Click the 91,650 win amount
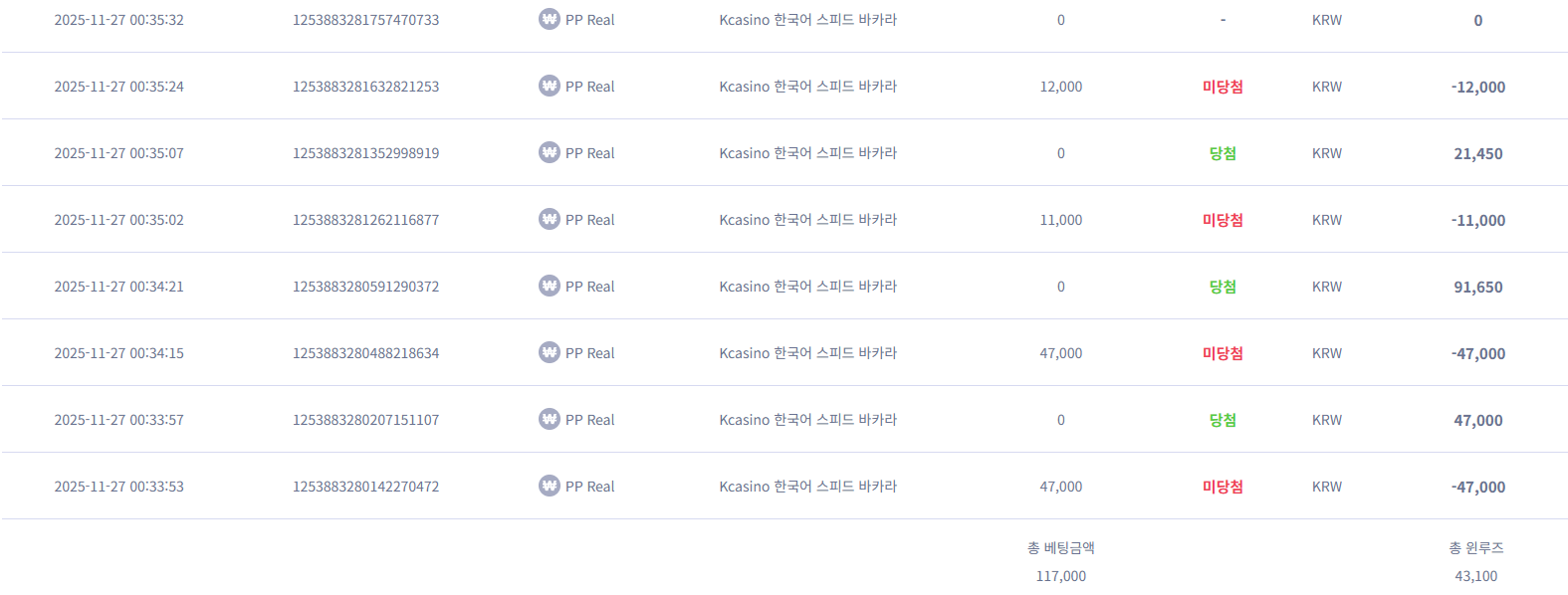Screen dimensions: 1568x595 (1477, 288)
